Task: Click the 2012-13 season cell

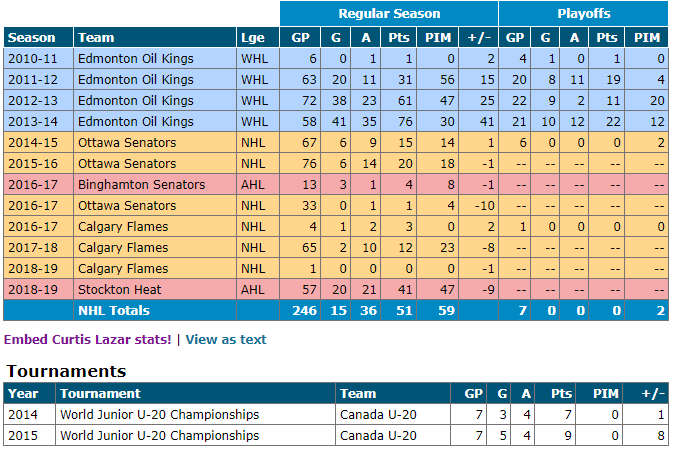Action: [38, 101]
